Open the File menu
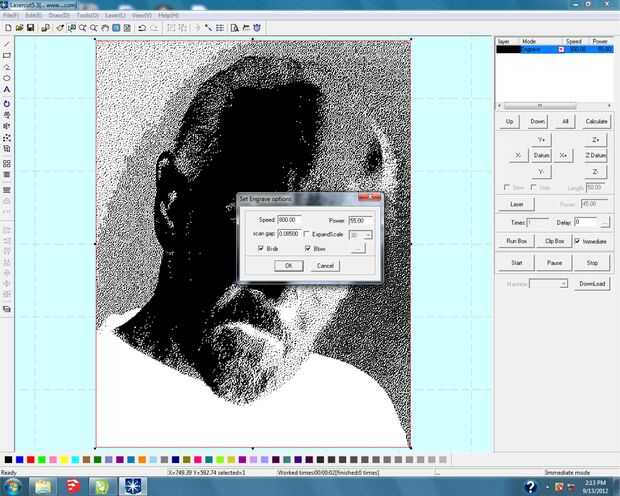The height and width of the screenshot is (496, 620). click(11, 15)
